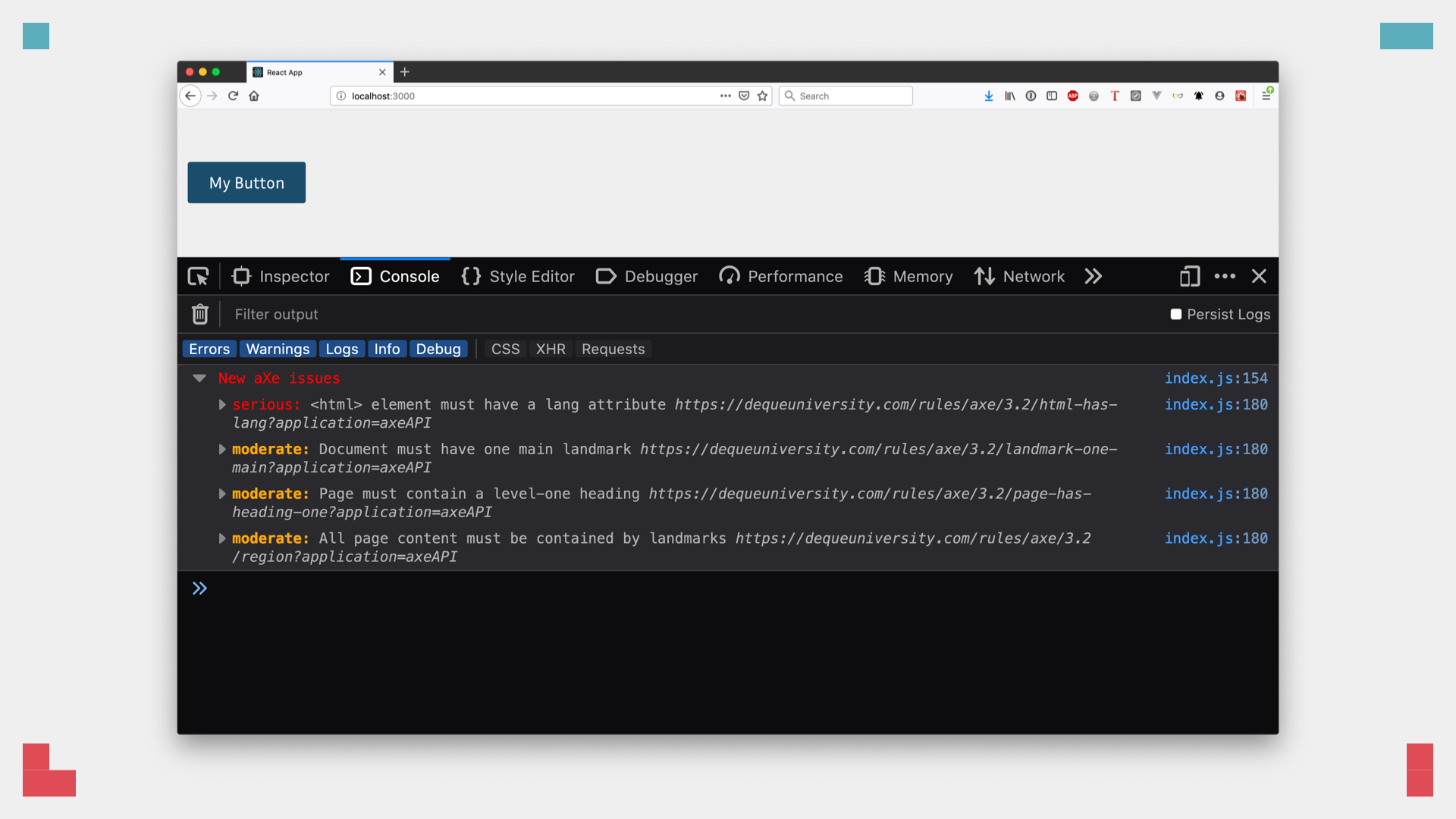Open index.js:180 link for main landmark issue
The image size is (1456, 819).
tap(1216, 449)
